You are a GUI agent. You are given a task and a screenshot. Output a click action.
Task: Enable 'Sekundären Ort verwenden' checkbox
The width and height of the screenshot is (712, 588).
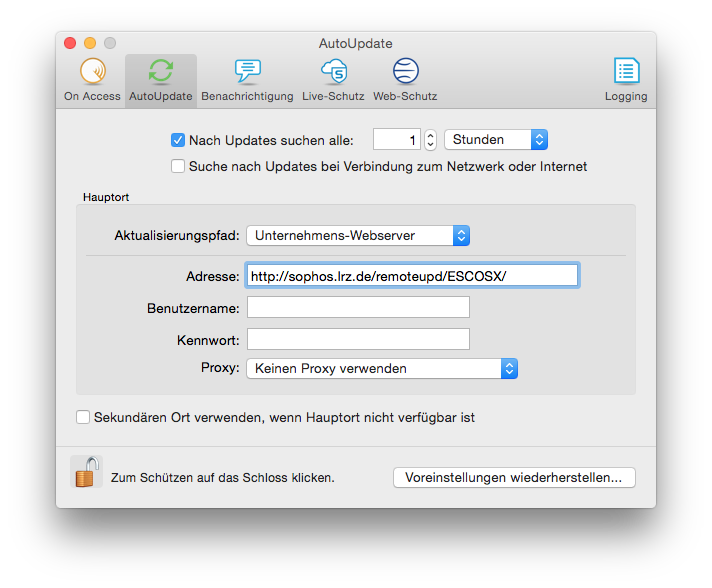(83, 417)
